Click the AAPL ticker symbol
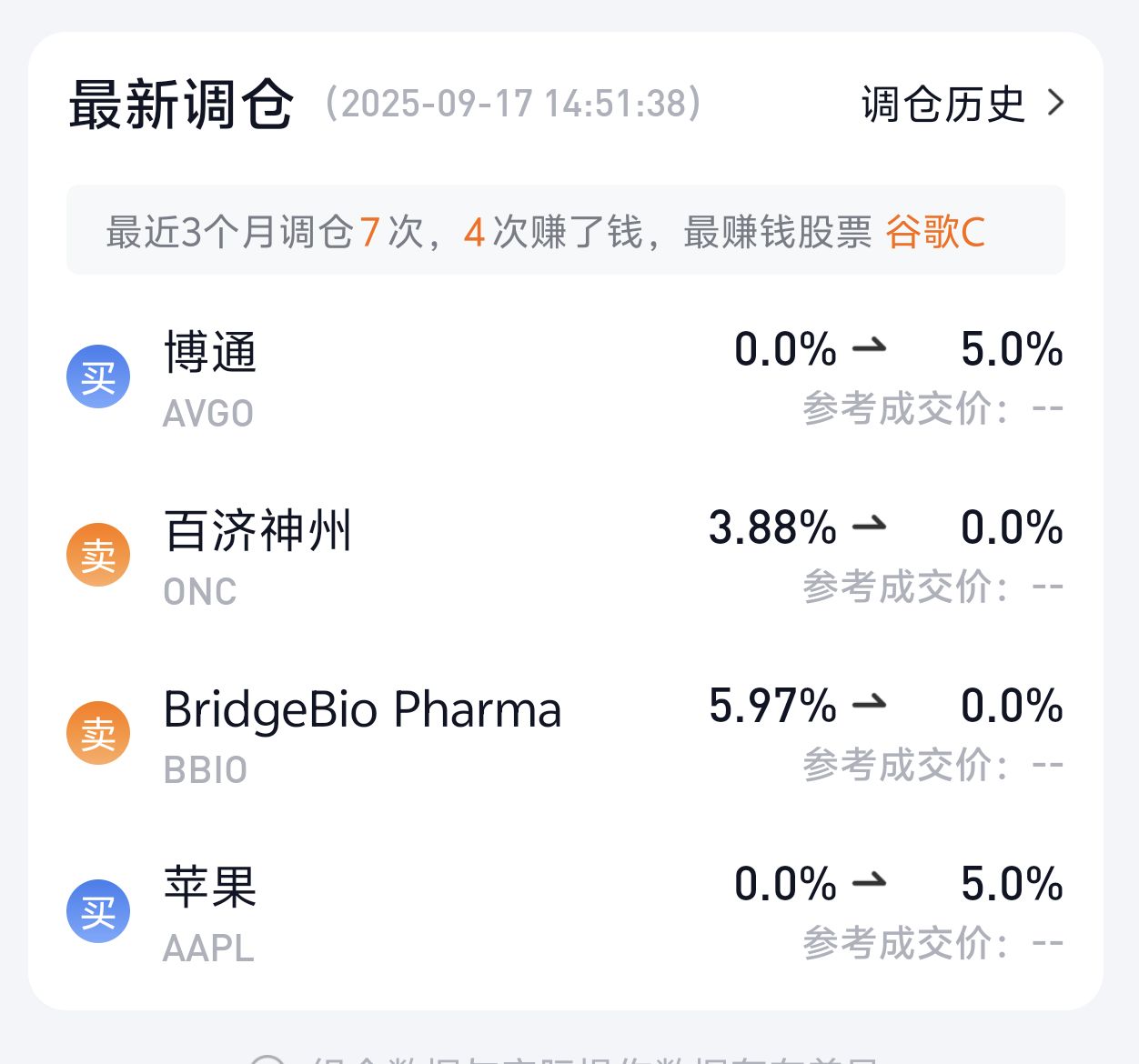The height and width of the screenshot is (1064, 1139). point(207,949)
